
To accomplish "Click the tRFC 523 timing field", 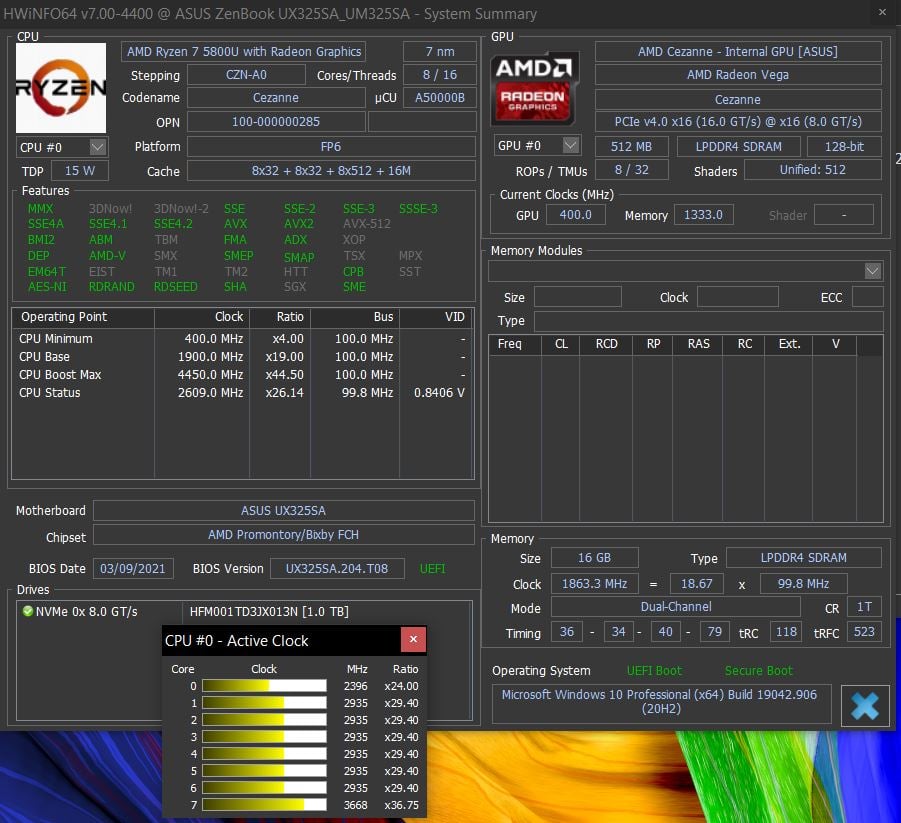I will click(x=864, y=632).
